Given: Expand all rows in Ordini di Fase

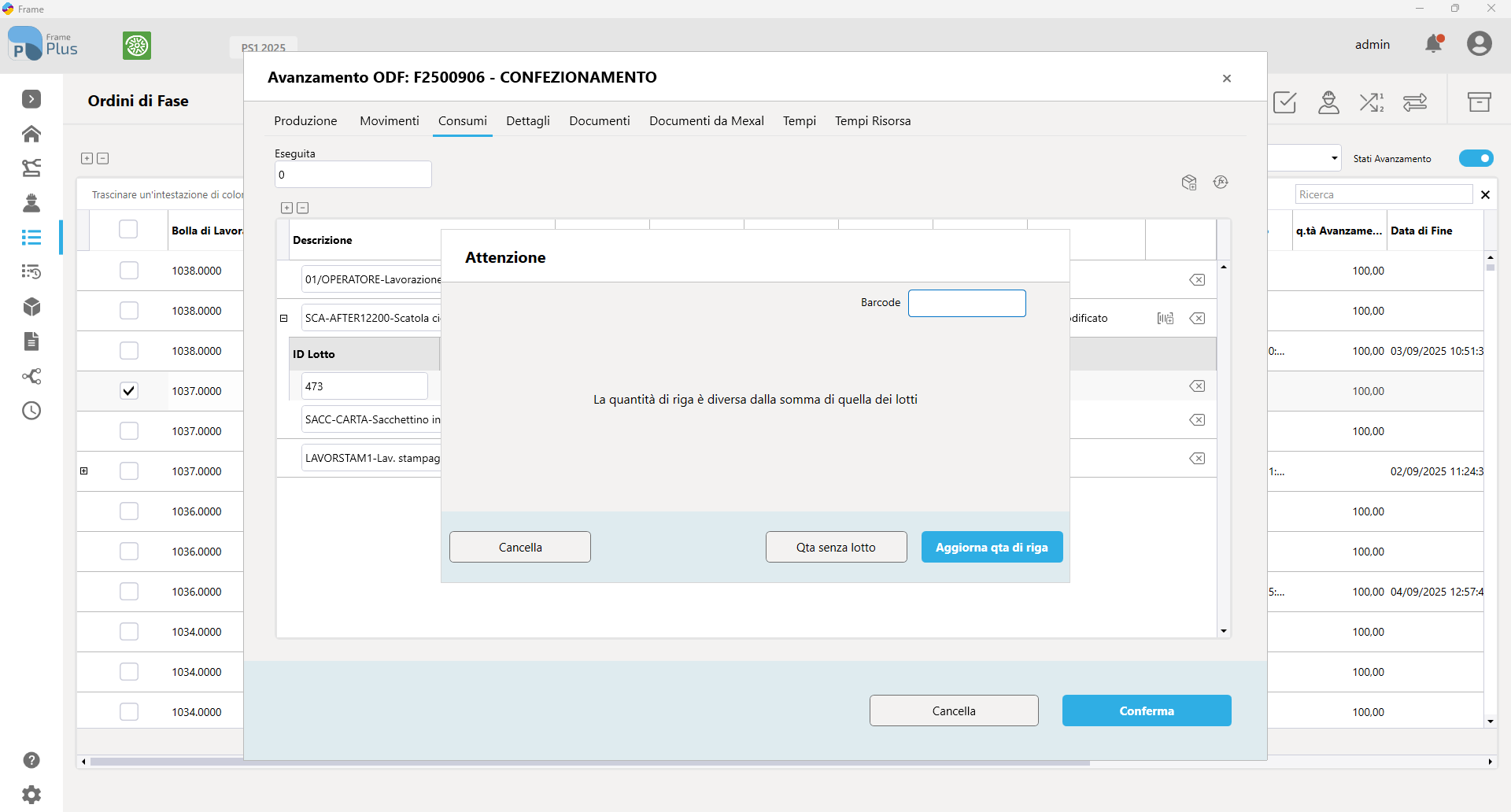Looking at the screenshot, I should point(87,158).
